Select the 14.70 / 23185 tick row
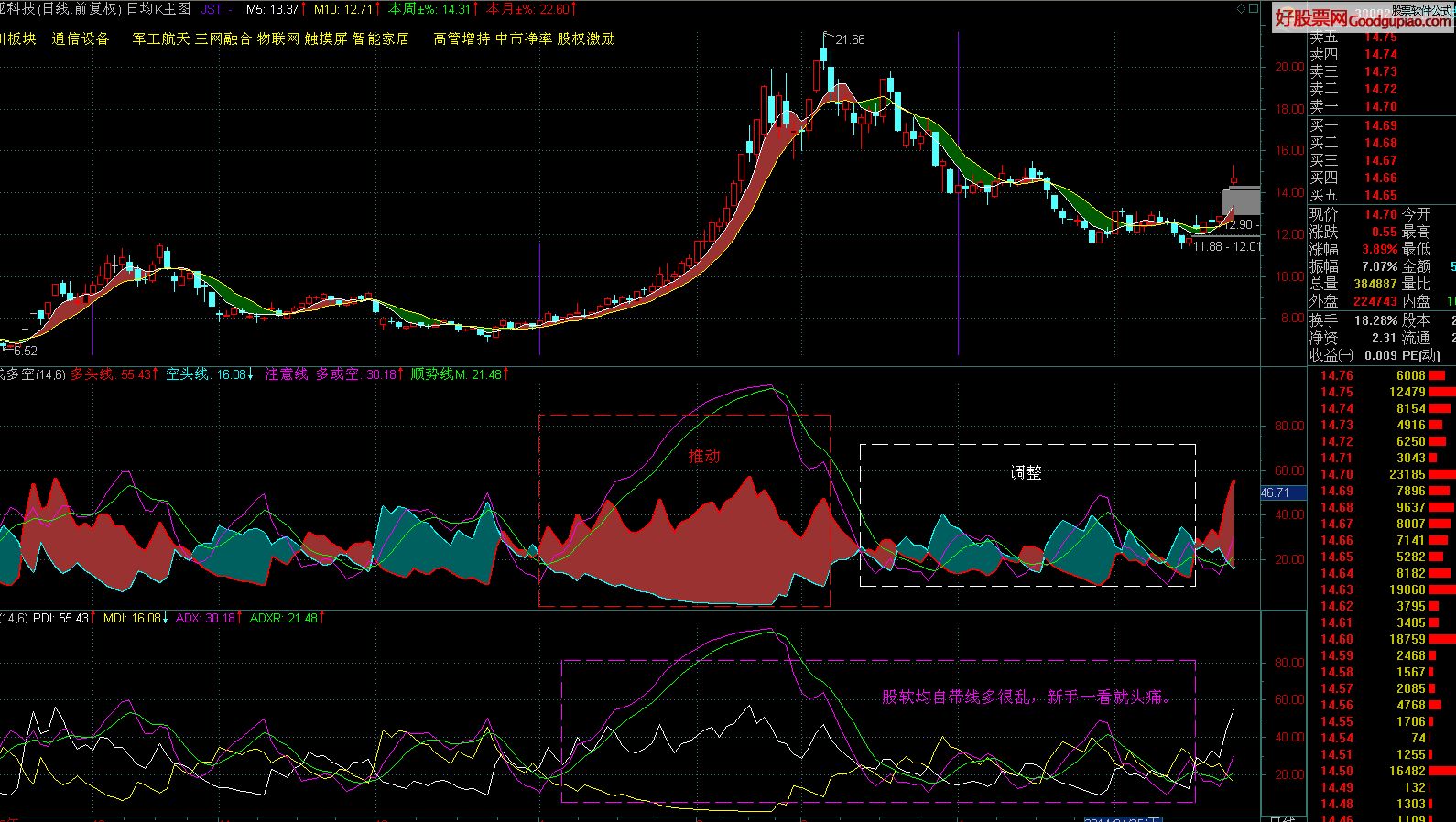Viewport: 1456px width, 822px height. [x=1383, y=474]
